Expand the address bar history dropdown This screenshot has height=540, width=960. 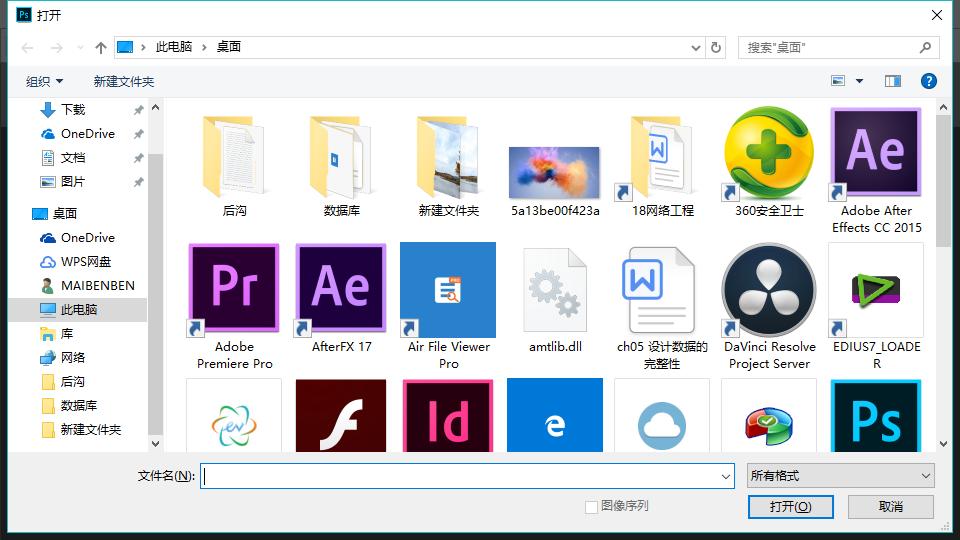696,48
